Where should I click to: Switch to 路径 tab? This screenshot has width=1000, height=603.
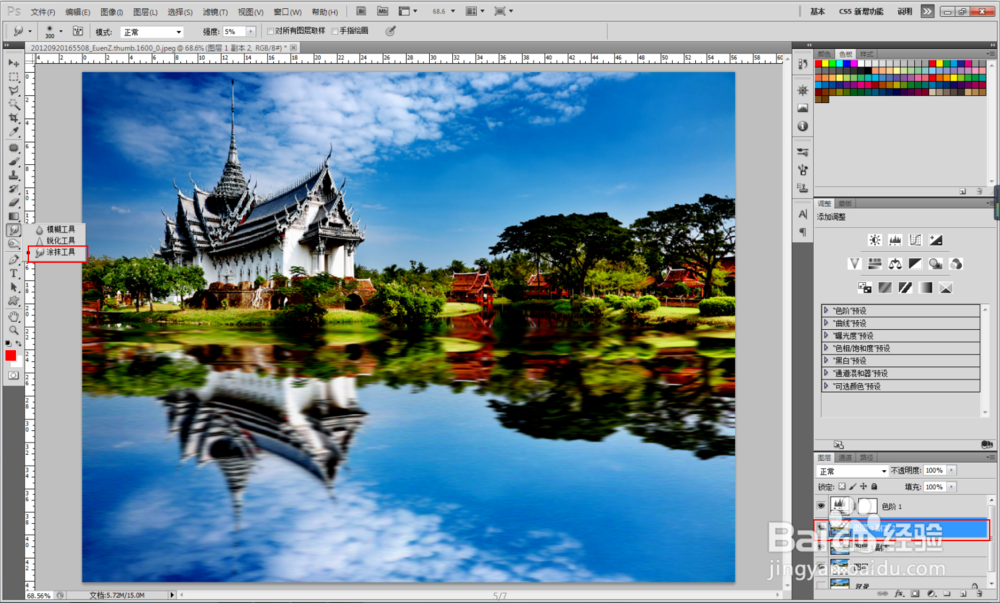[x=867, y=458]
